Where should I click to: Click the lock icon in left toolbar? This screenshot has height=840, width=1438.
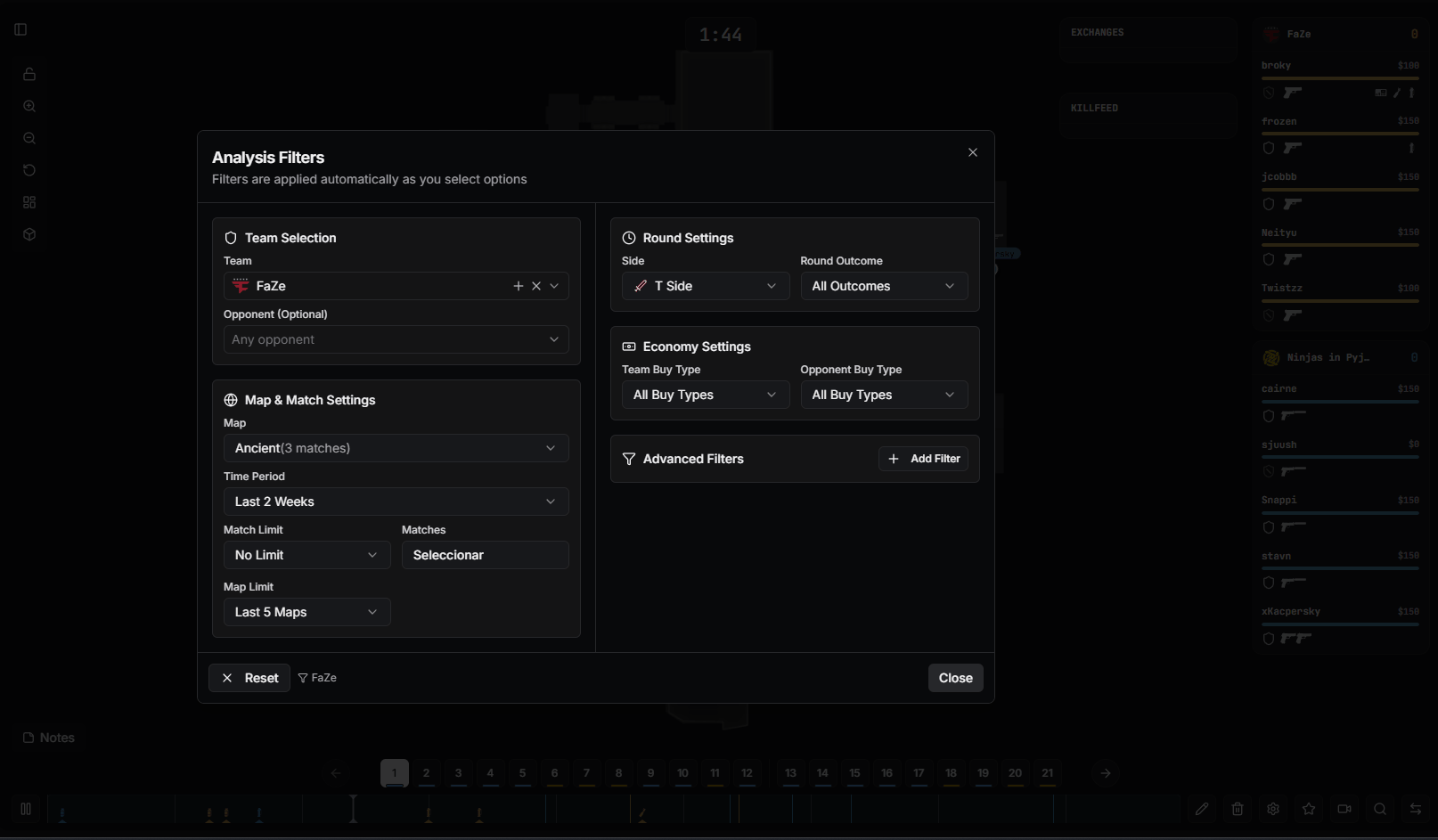point(29,74)
